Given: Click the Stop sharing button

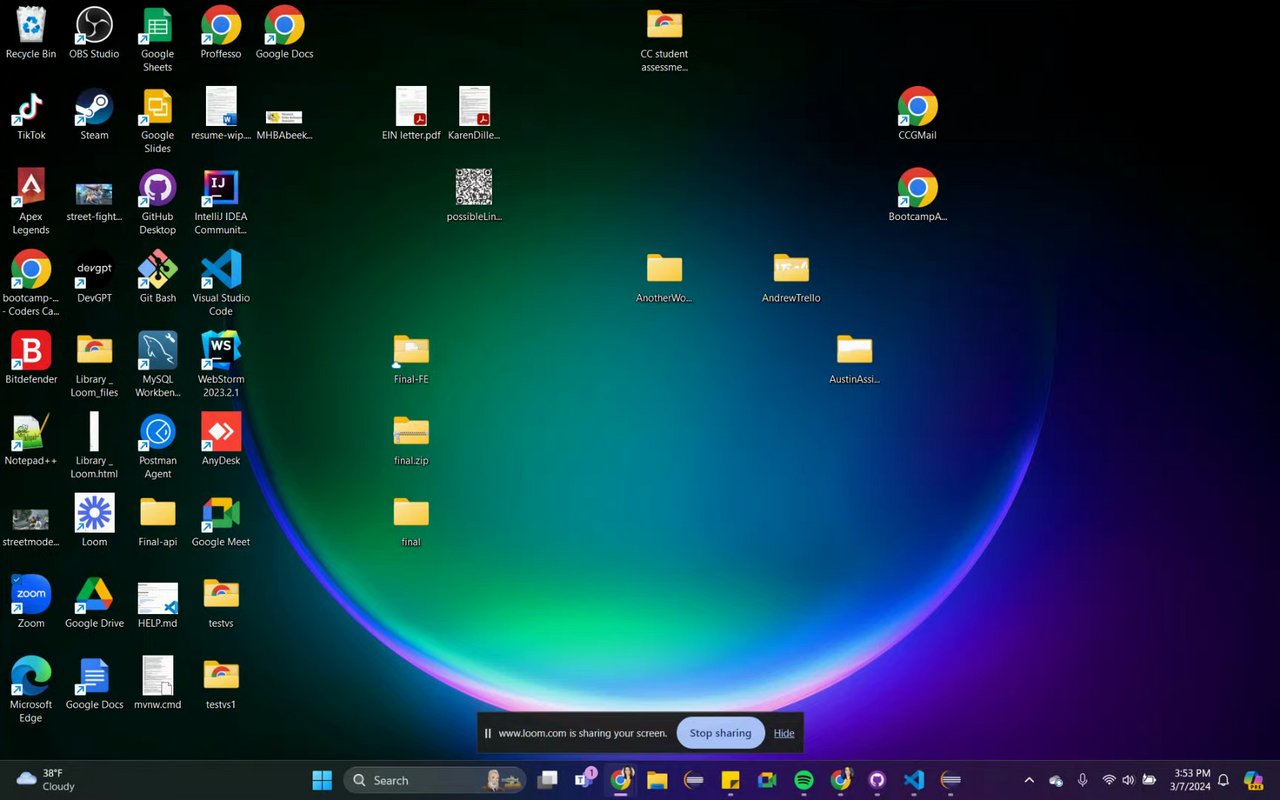Looking at the screenshot, I should 720,733.
